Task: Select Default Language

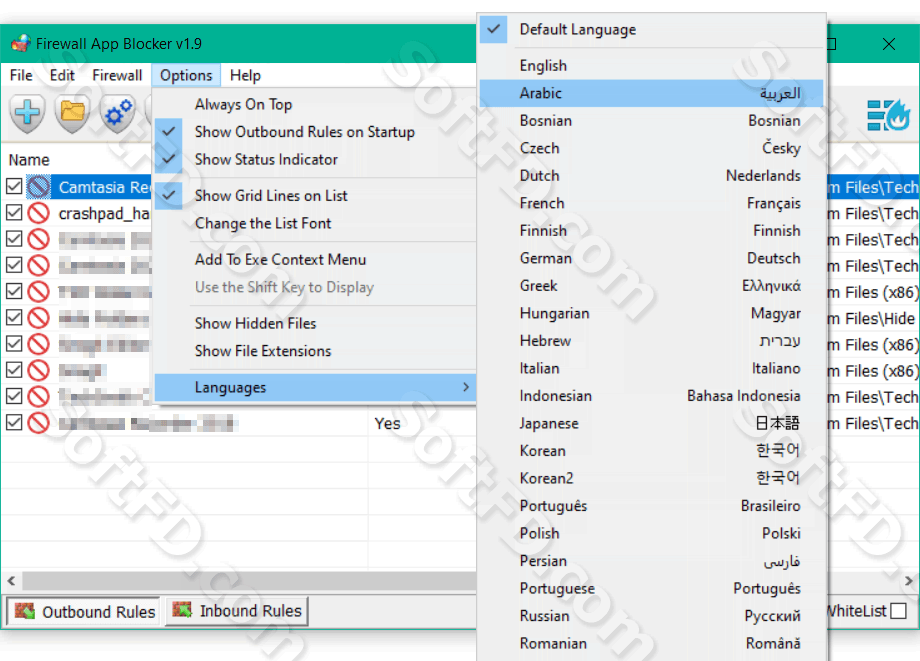Action: click(x=651, y=29)
